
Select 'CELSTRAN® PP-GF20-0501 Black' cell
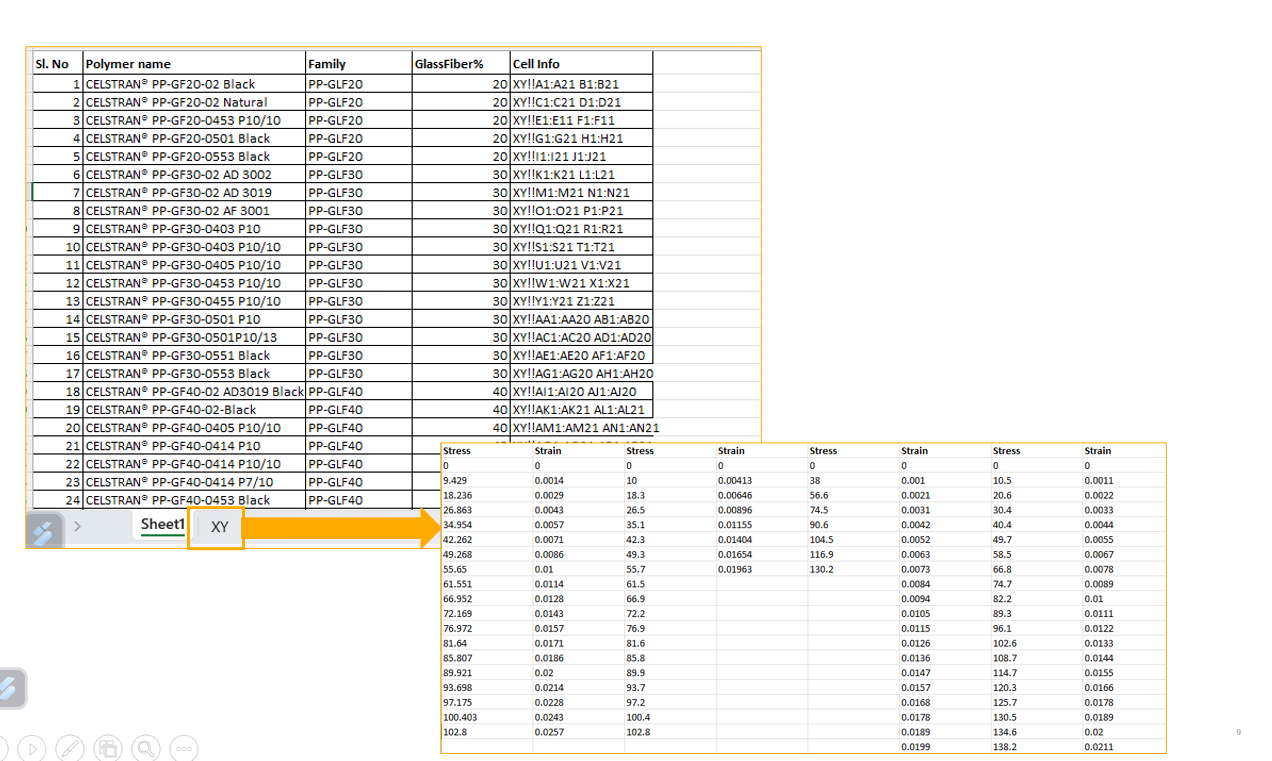coord(194,138)
